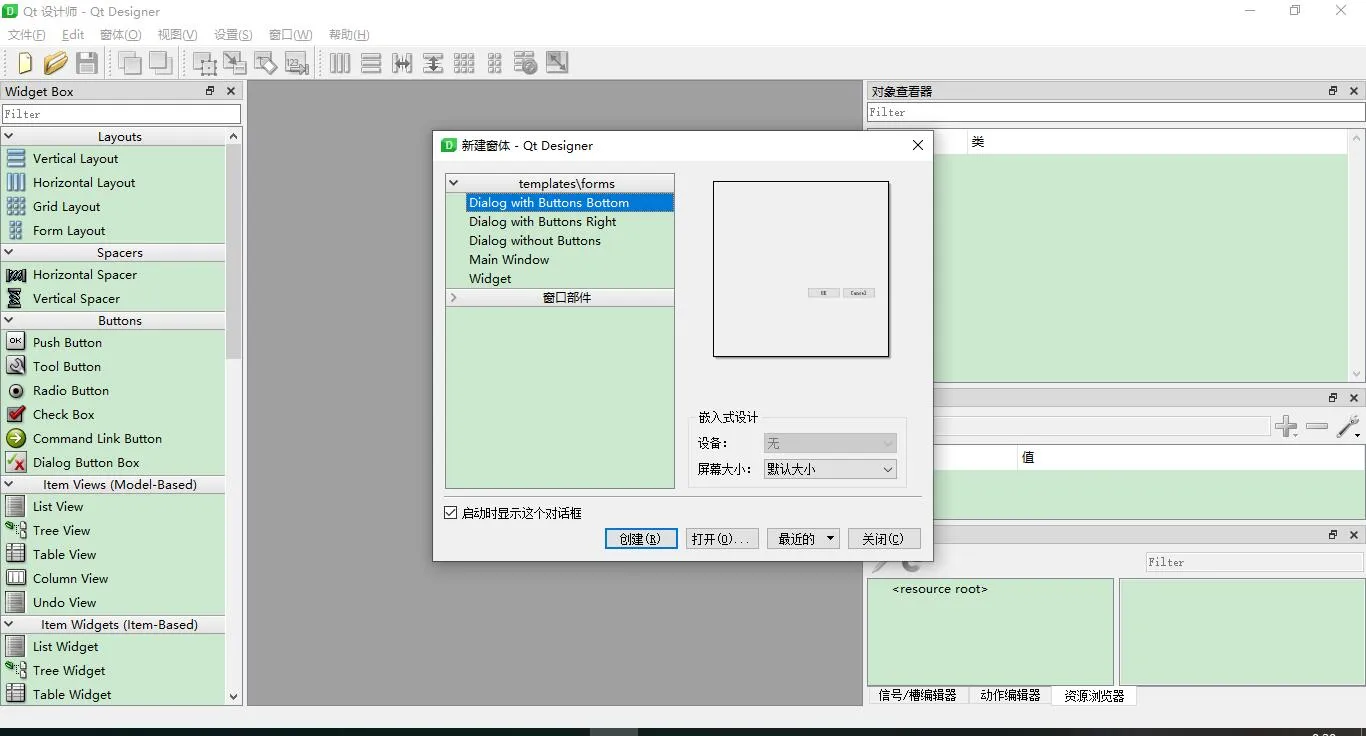
Task: Click the resource browser Filter field
Action: [x=1254, y=562]
